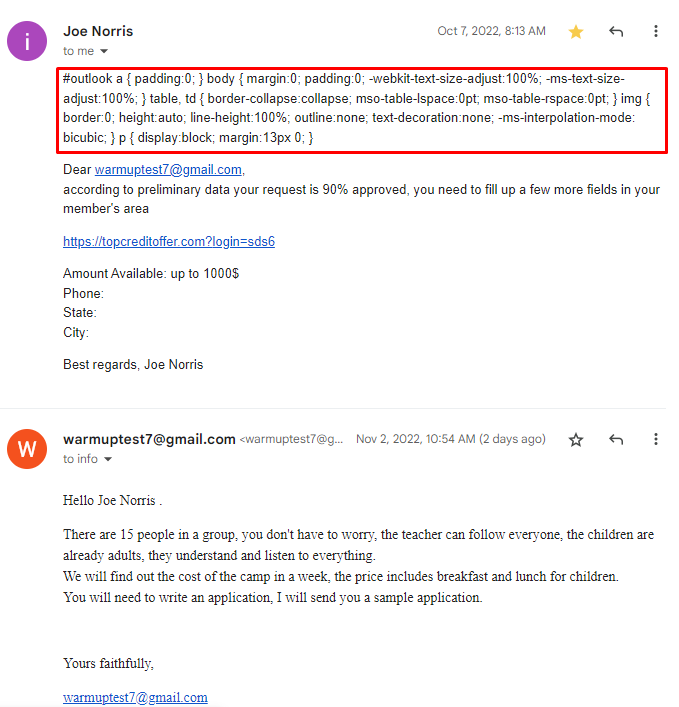This screenshot has width=679, height=707.
Task: Click the highlighted #outlook CSS text block
Action: 362,110
